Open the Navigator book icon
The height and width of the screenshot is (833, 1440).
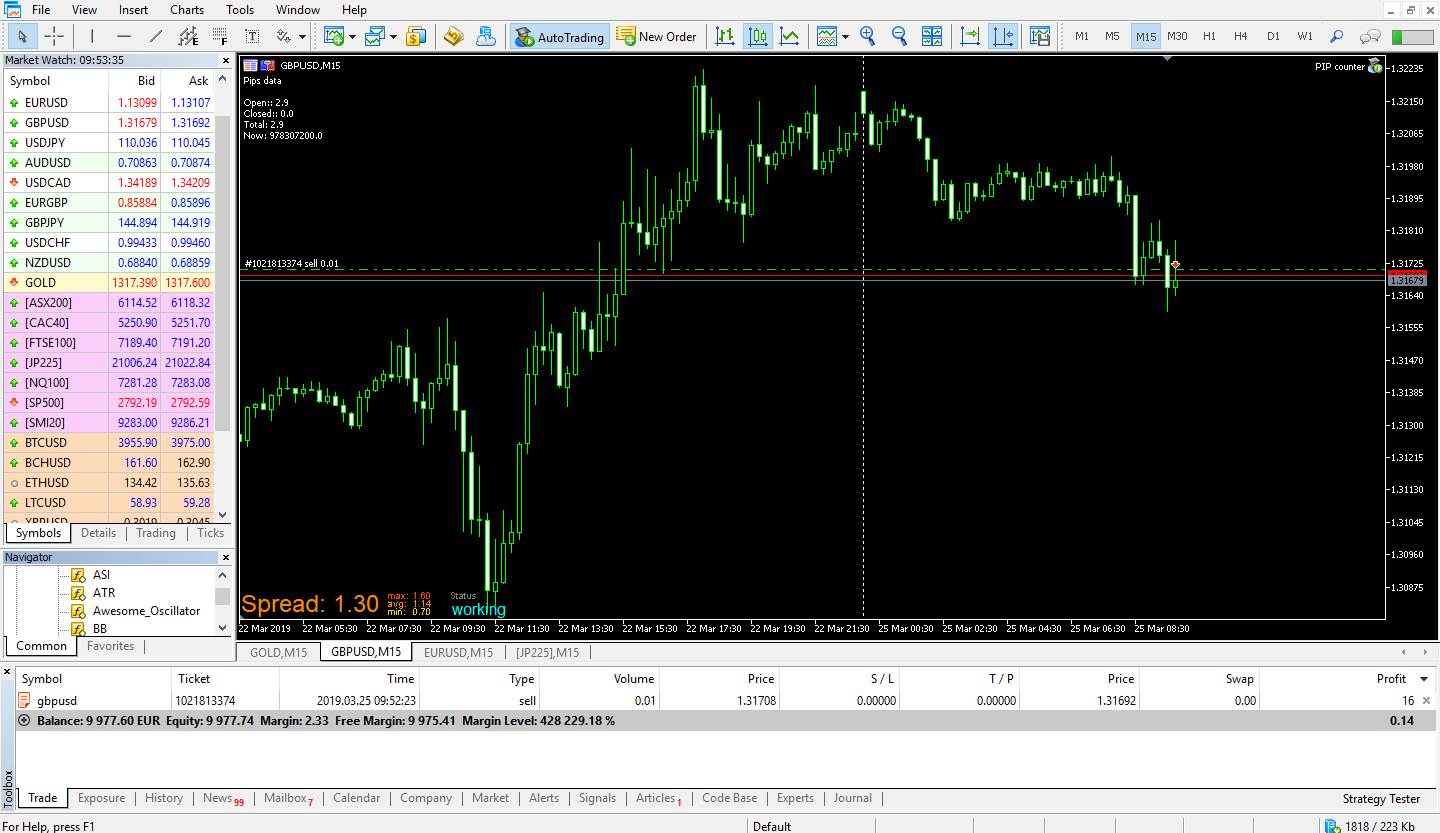pos(454,37)
